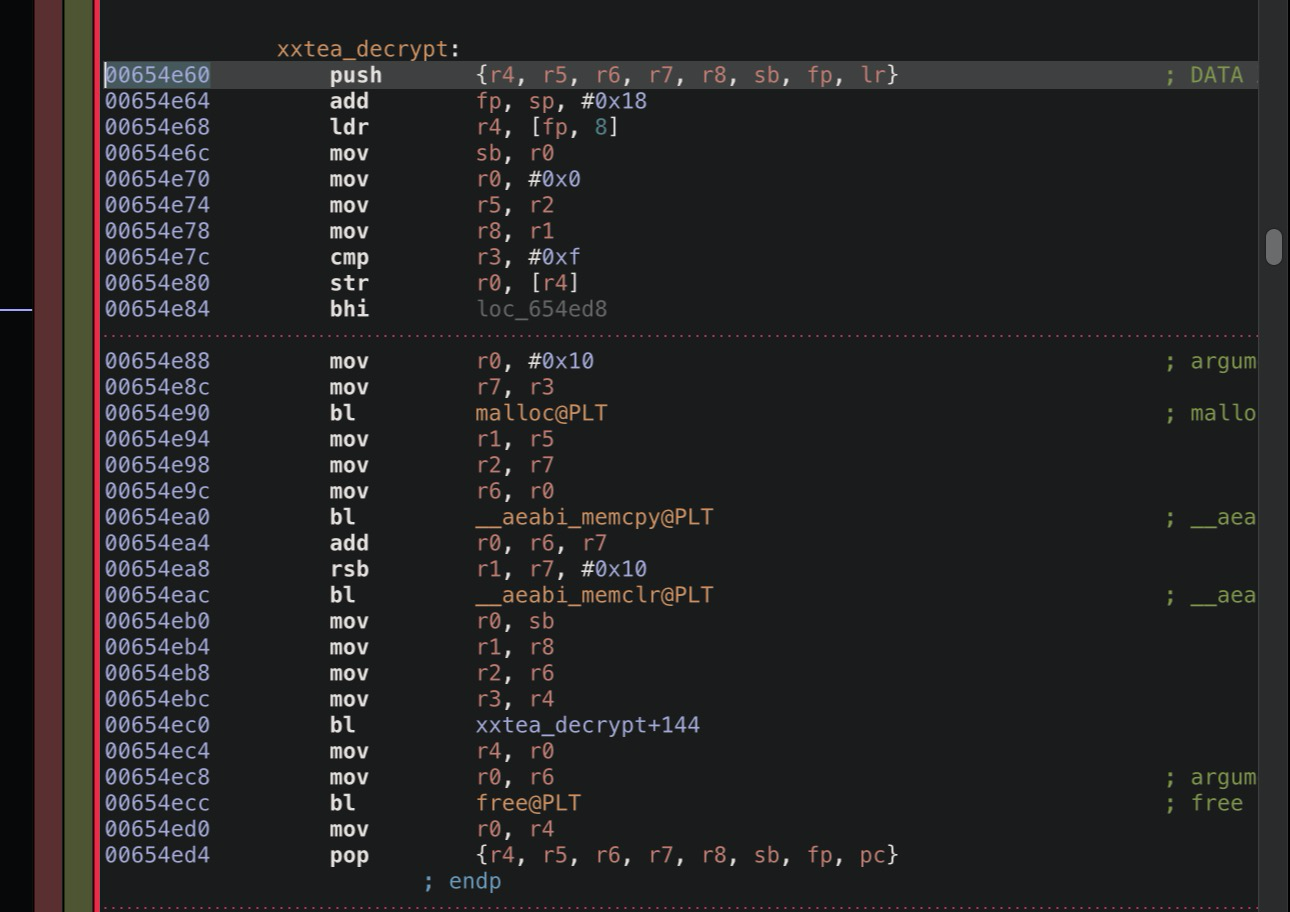Click the push mnemonic
The image size is (1290, 912).
pos(356,75)
